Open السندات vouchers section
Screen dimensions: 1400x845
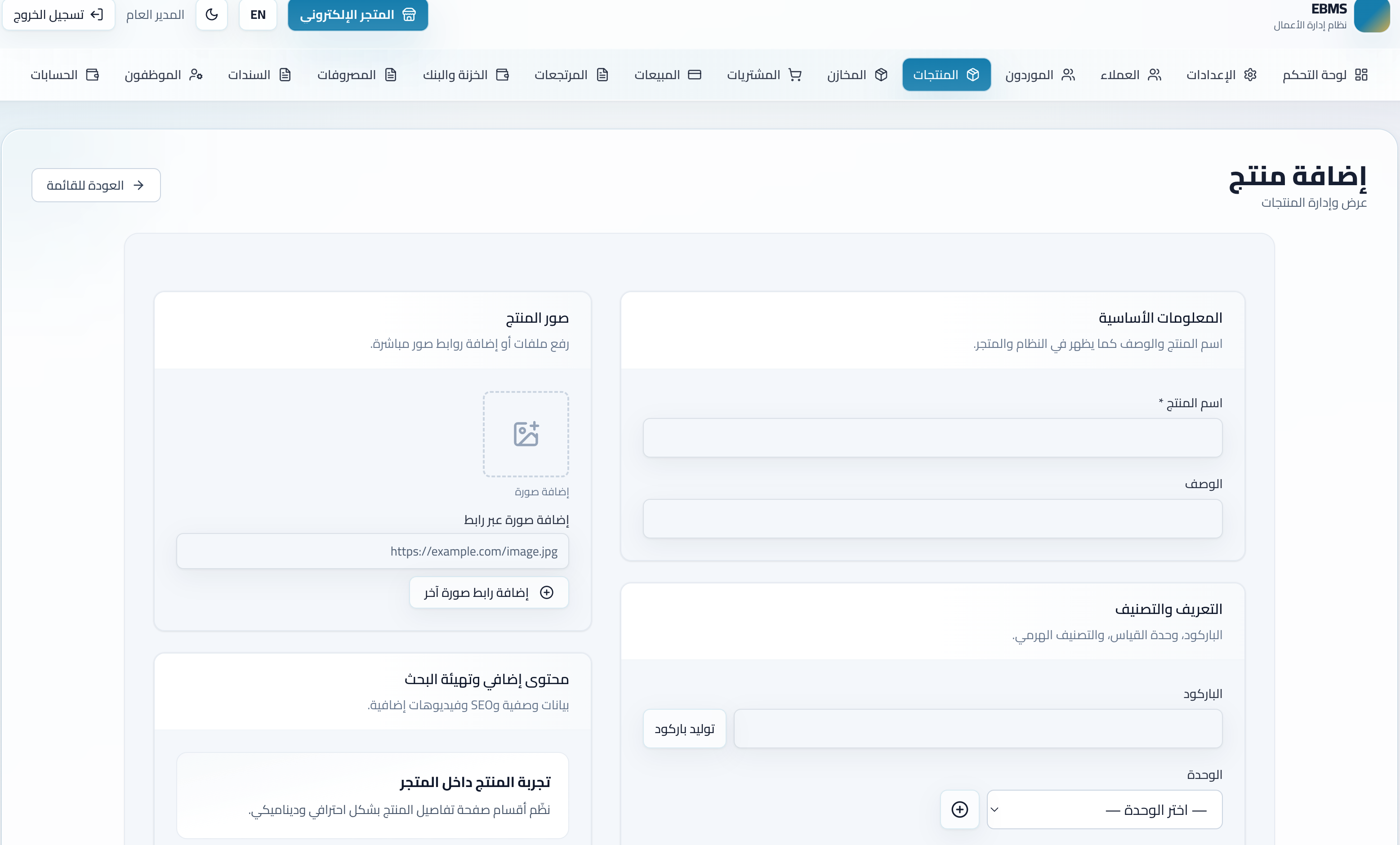click(x=260, y=75)
